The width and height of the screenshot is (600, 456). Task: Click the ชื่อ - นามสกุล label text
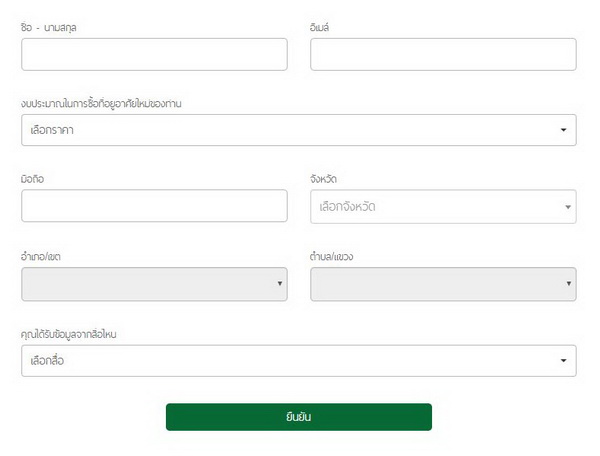click(x=49, y=27)
